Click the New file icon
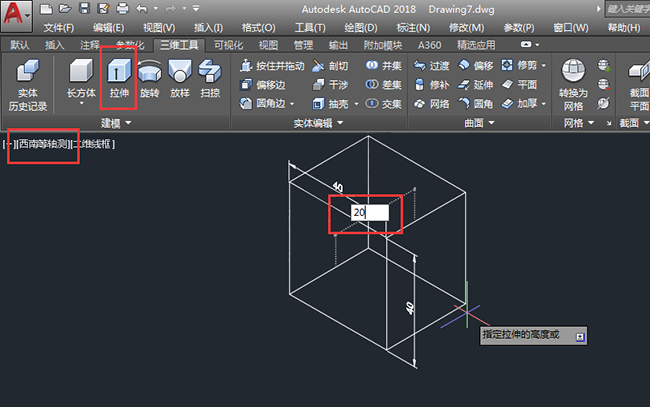Screen dimensions: 650x407 46,9
